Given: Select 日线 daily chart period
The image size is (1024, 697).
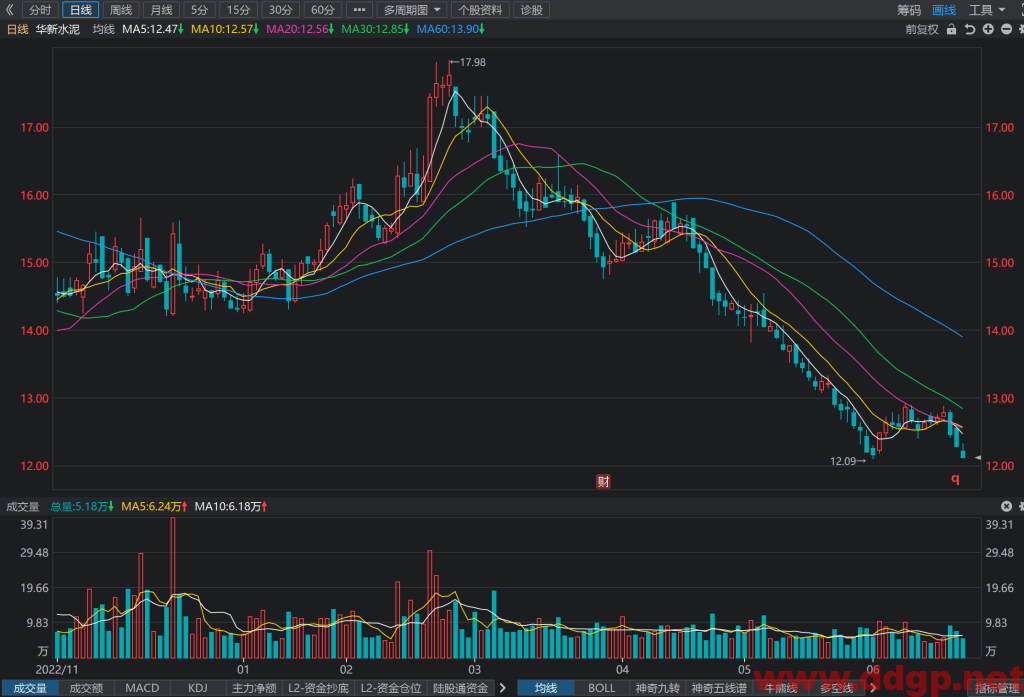Looking at the screenshot, I should coord(81,10).
